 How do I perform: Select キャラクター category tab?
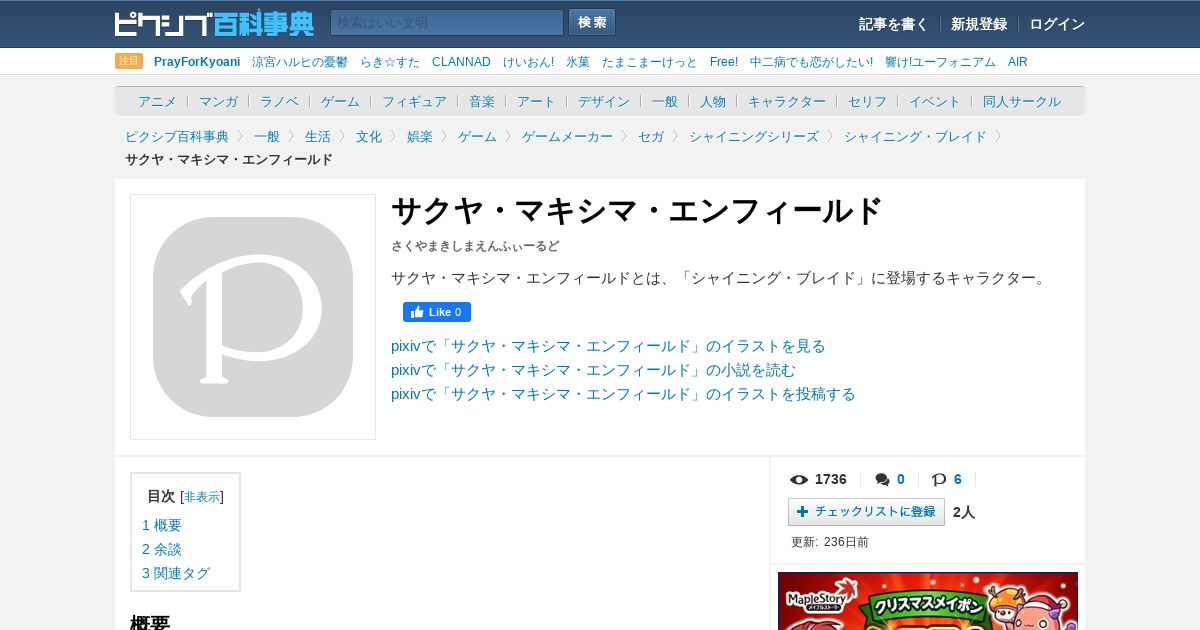pyautogui.click(x=787, y=101)
